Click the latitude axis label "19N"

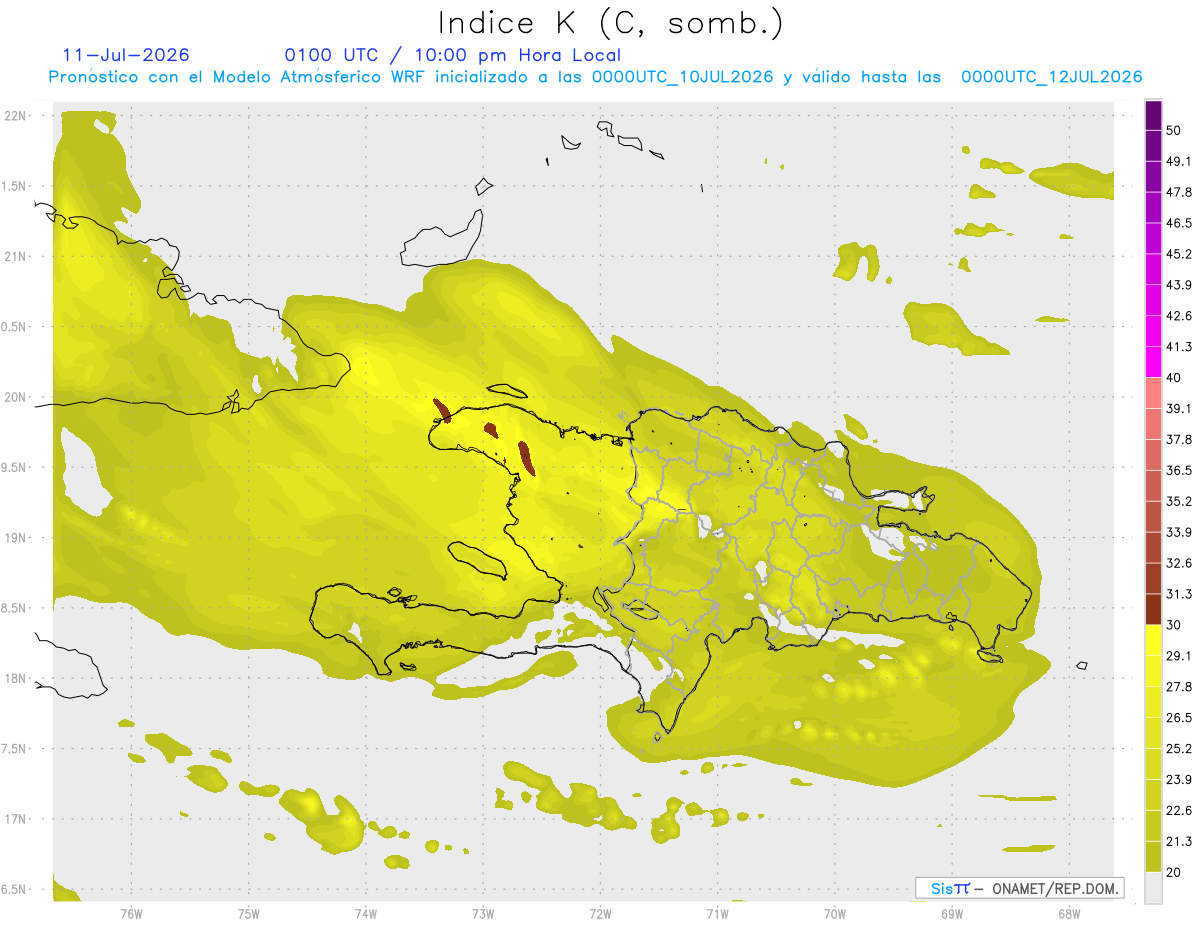pyautogui.click(x=17, y=538)
